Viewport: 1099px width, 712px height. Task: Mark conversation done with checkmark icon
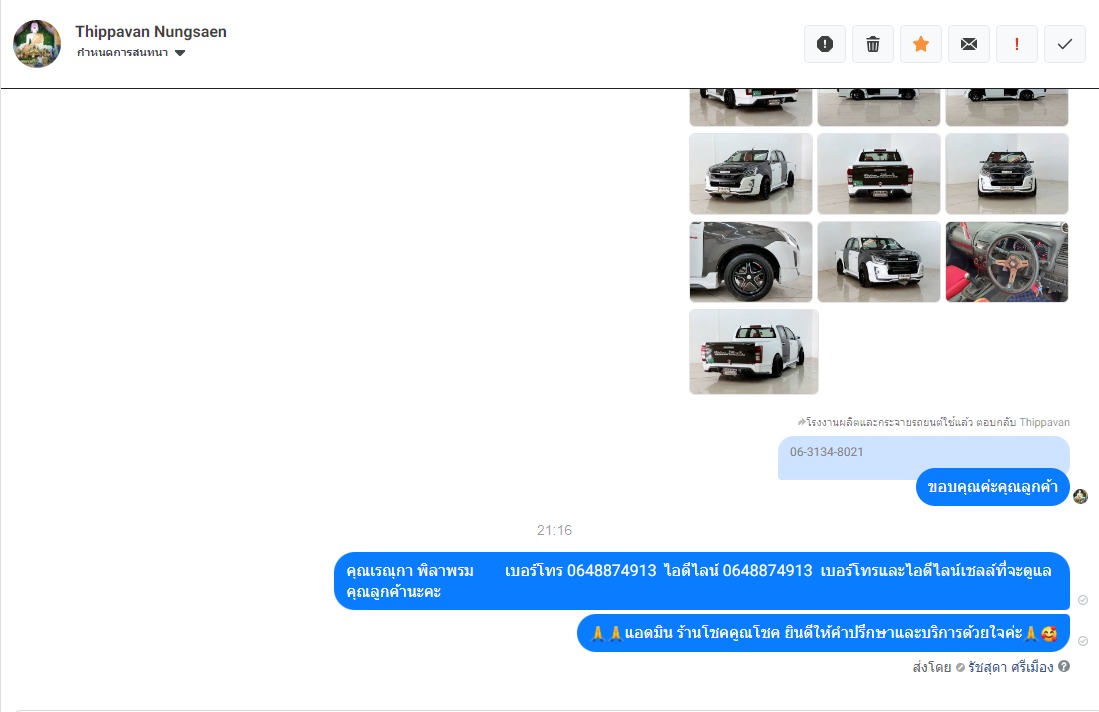(1065, 44)
